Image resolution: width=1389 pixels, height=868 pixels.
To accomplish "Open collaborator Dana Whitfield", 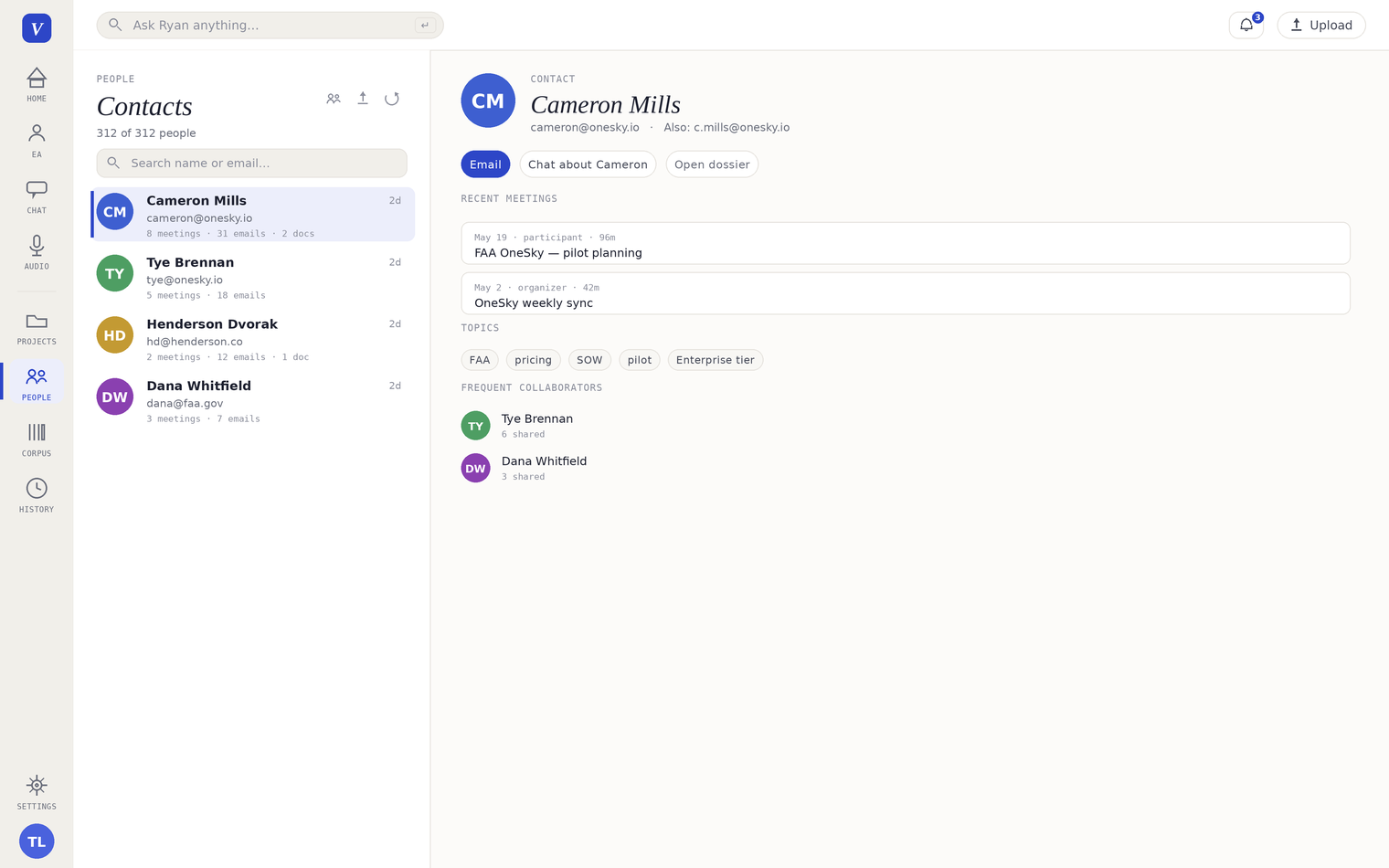I will click(x=525, y=468).
